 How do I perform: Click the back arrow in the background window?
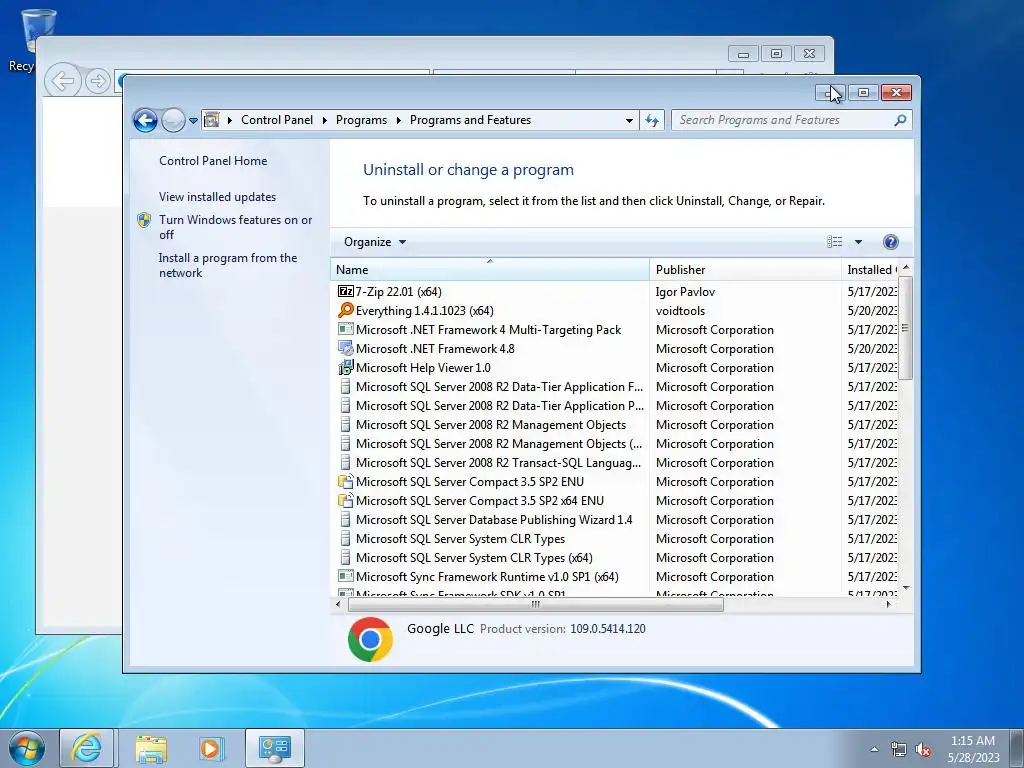(63, 82)
